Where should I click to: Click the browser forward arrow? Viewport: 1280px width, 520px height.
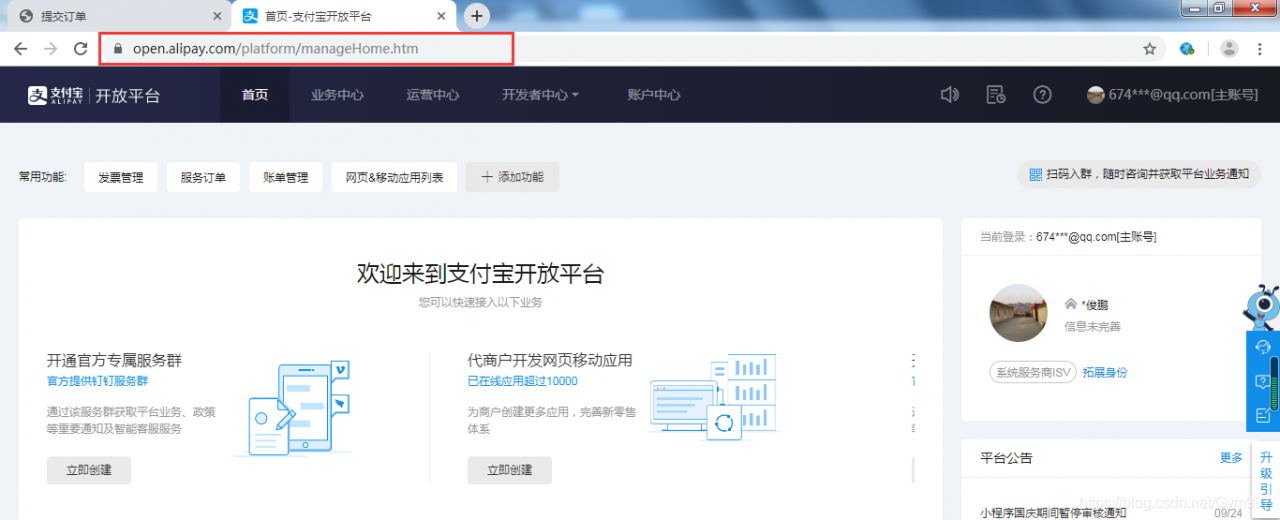click(50, 48)
